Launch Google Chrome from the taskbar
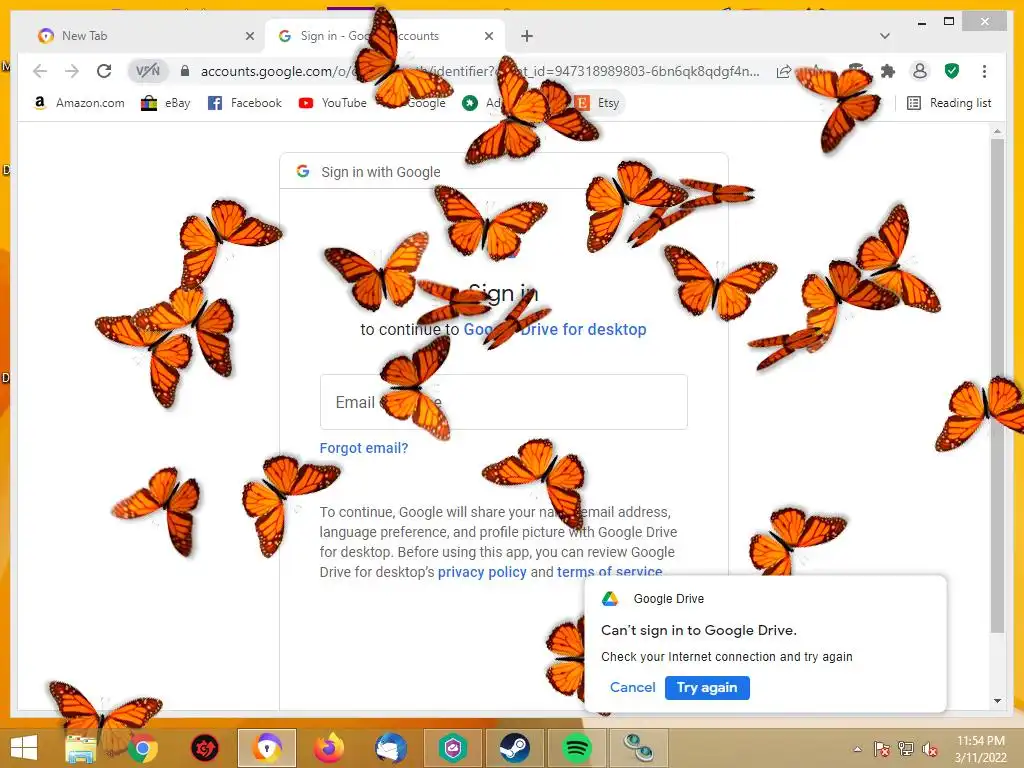This screenshot has width=1024, height=768. [x=142, y=748]
